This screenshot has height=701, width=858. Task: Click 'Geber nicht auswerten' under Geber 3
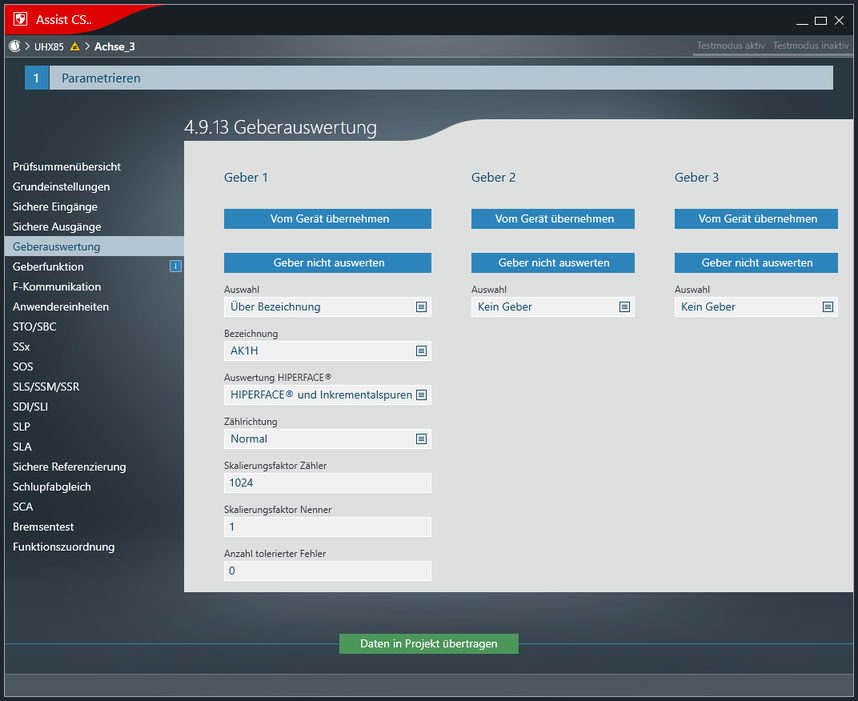pyautogui.click(x=756, y=263)
